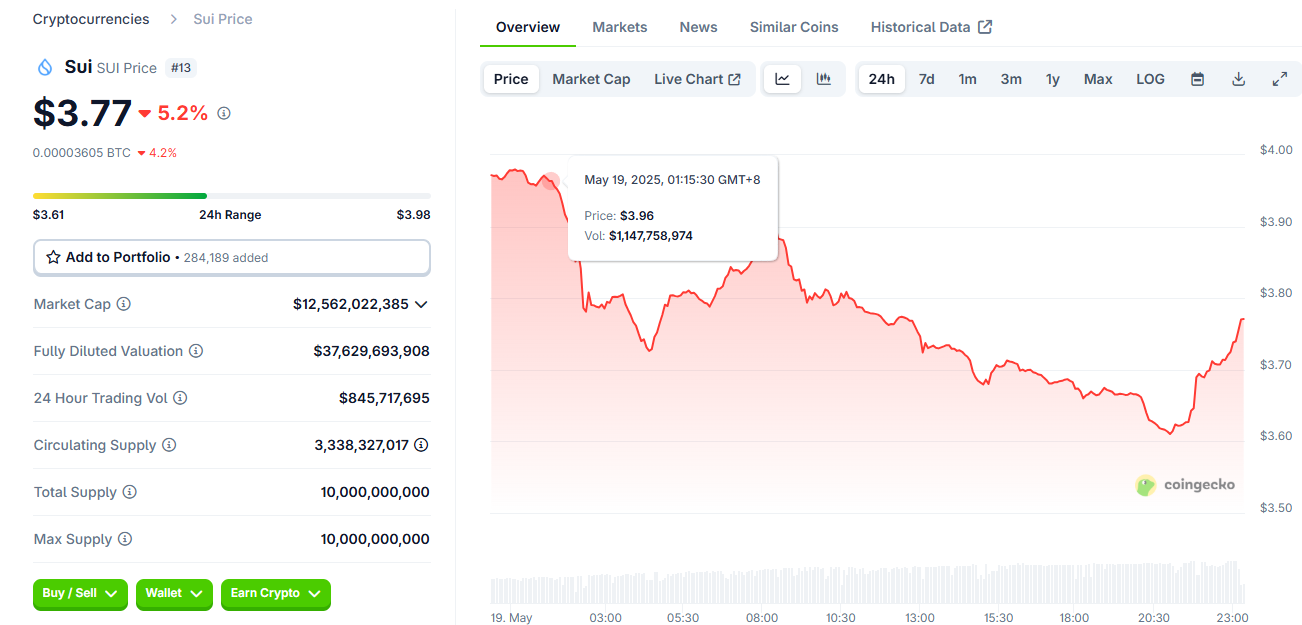Open the Wallet dropdown

coord(174,594)
